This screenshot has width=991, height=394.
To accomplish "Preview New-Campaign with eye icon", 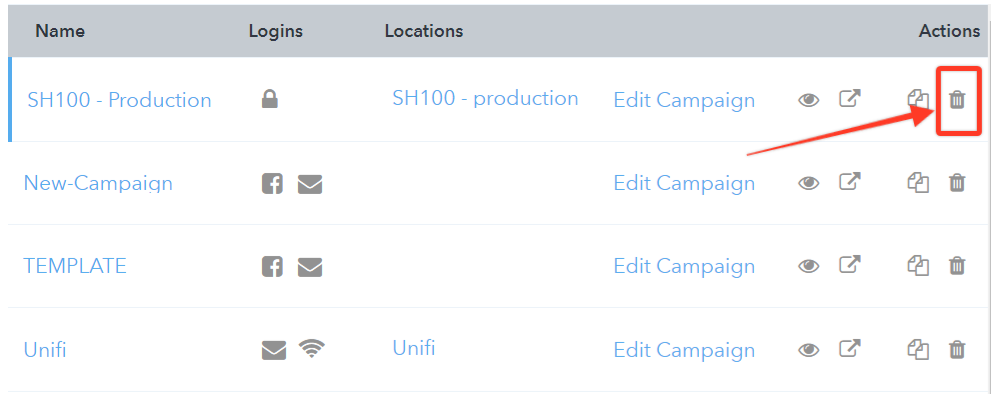I will pyautogui.click(x=808, y=183).
